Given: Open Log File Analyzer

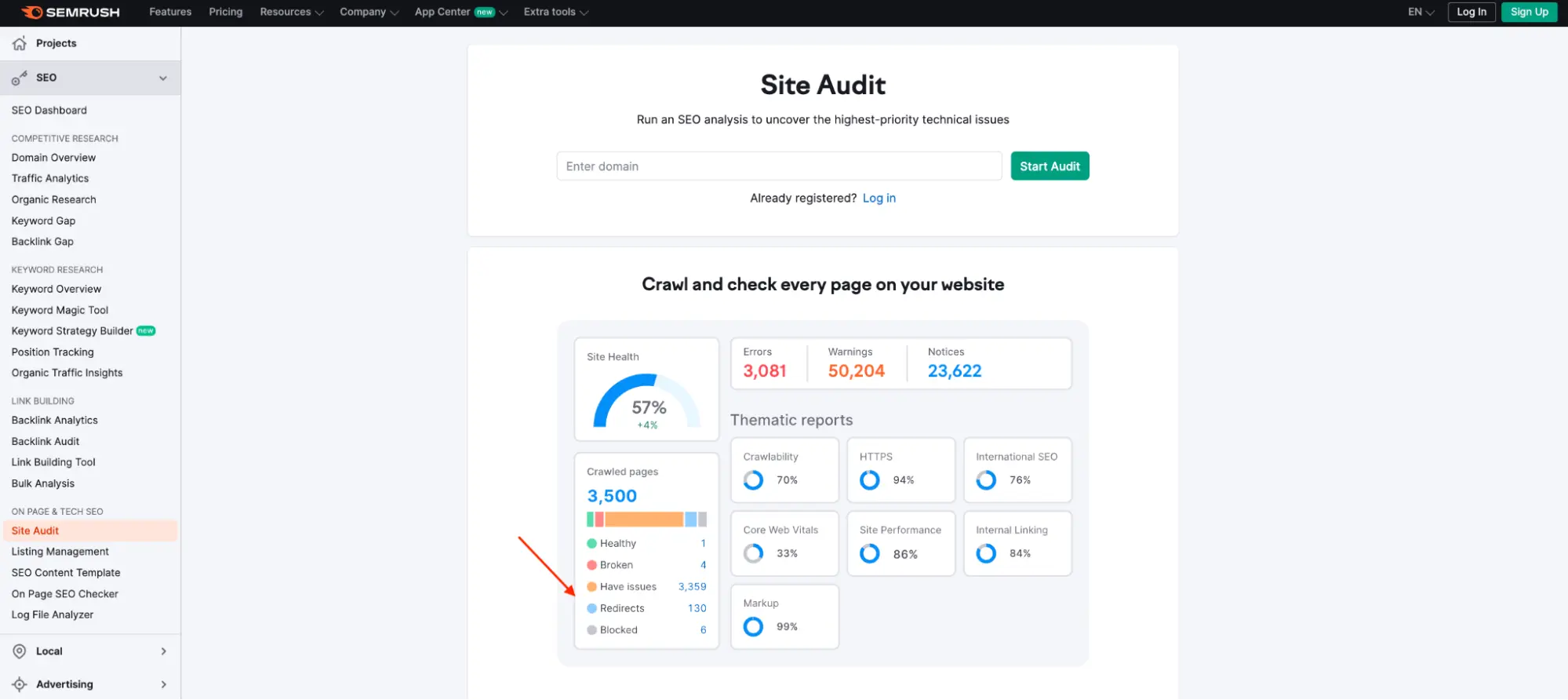Looking at the screenshot, I should pyautogui.click(x=53, y=615).
